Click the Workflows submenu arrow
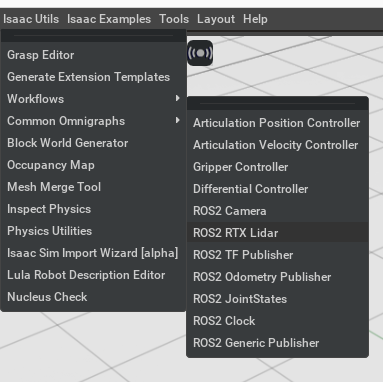The image size is (383, 382). (x=178, y=98)
